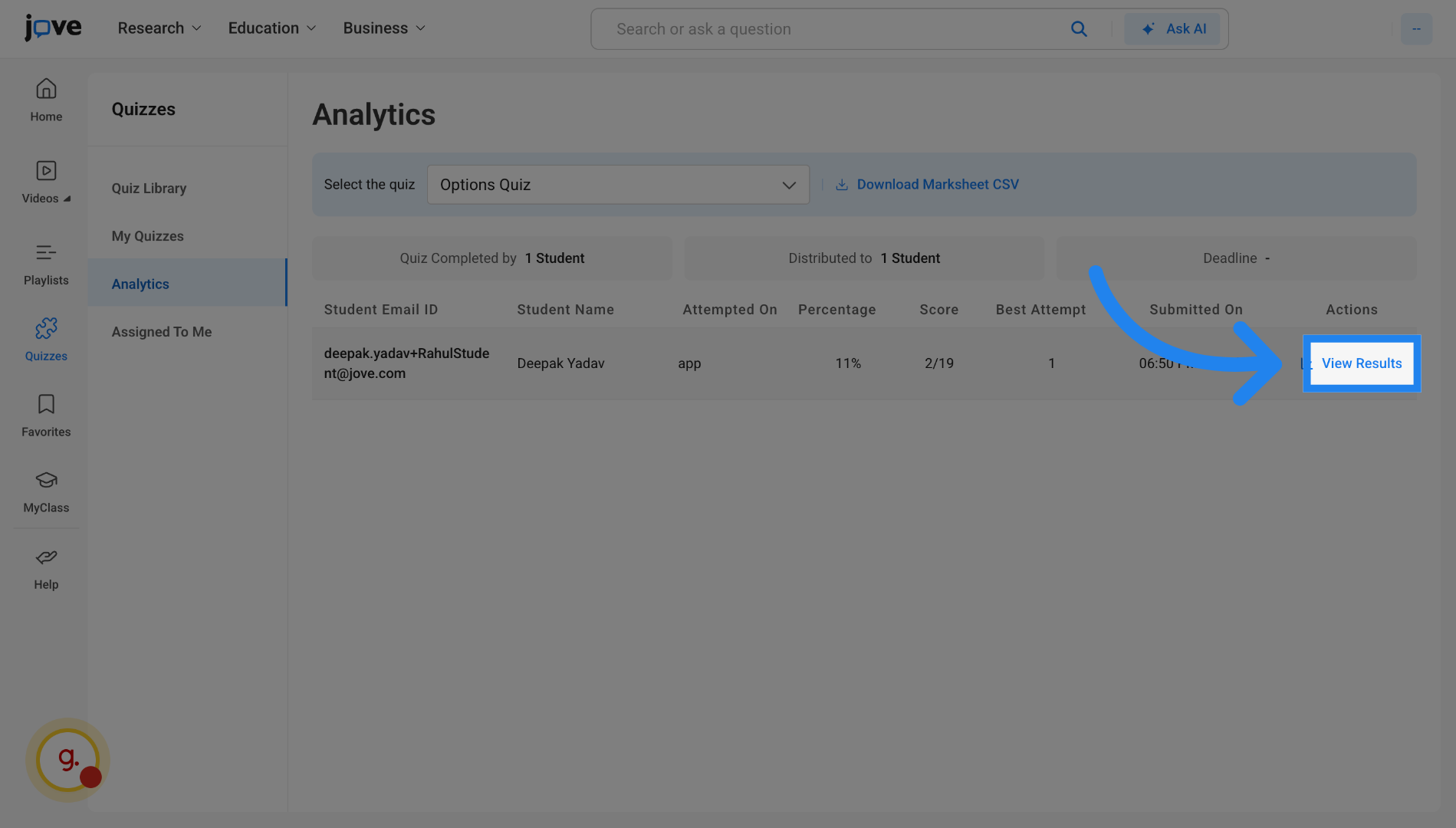Image resolution: width=1456 pixels, height=828 pixels.
Task: Open the Help section
Action: pyautogui.click(x=46, y=568)
